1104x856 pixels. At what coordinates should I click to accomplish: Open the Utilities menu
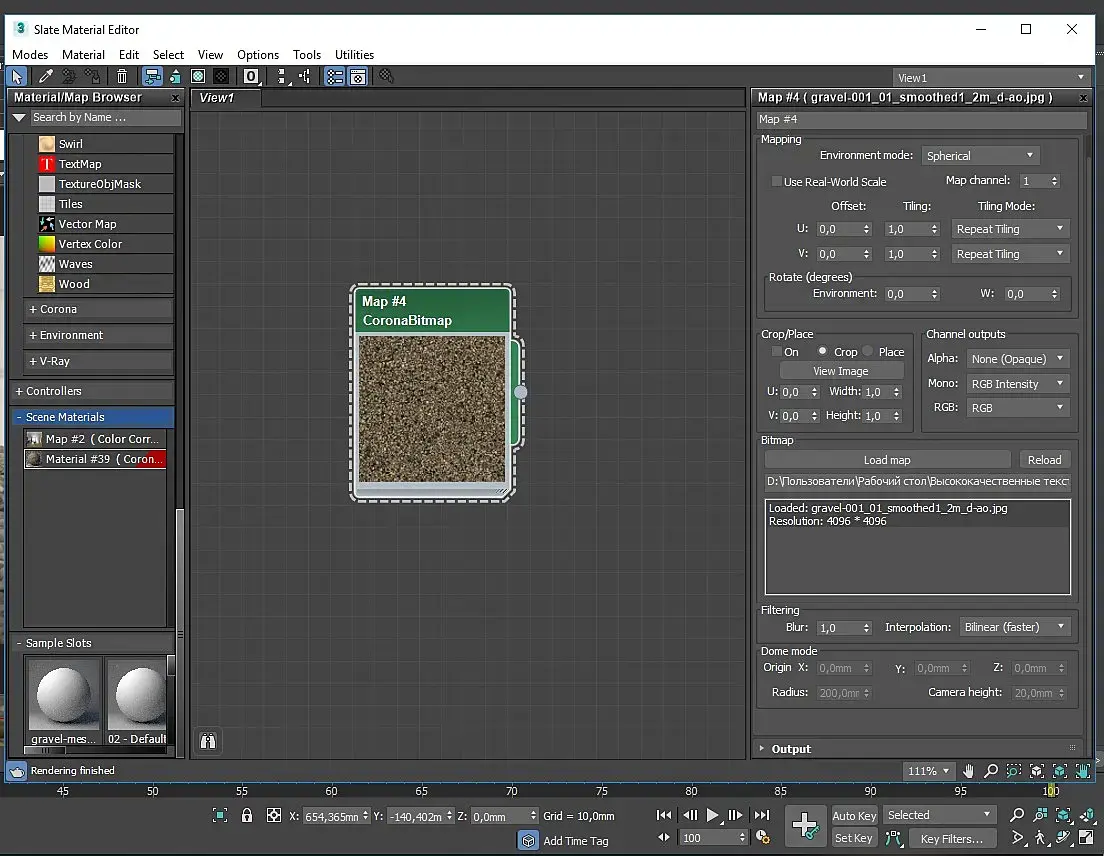tap(354, 55)
